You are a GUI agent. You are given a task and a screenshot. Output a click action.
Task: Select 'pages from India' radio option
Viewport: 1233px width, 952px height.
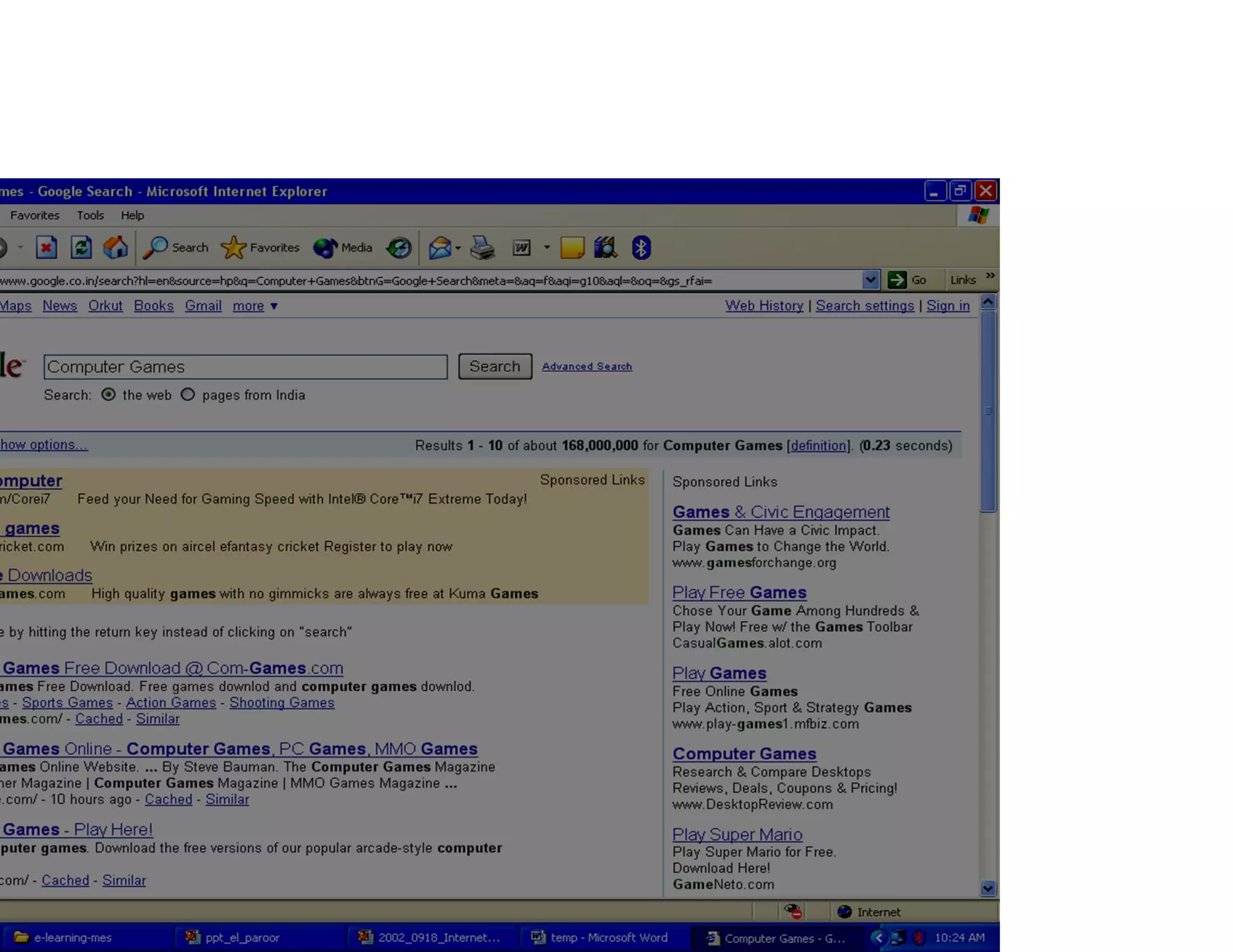click(x=188, y=395)
